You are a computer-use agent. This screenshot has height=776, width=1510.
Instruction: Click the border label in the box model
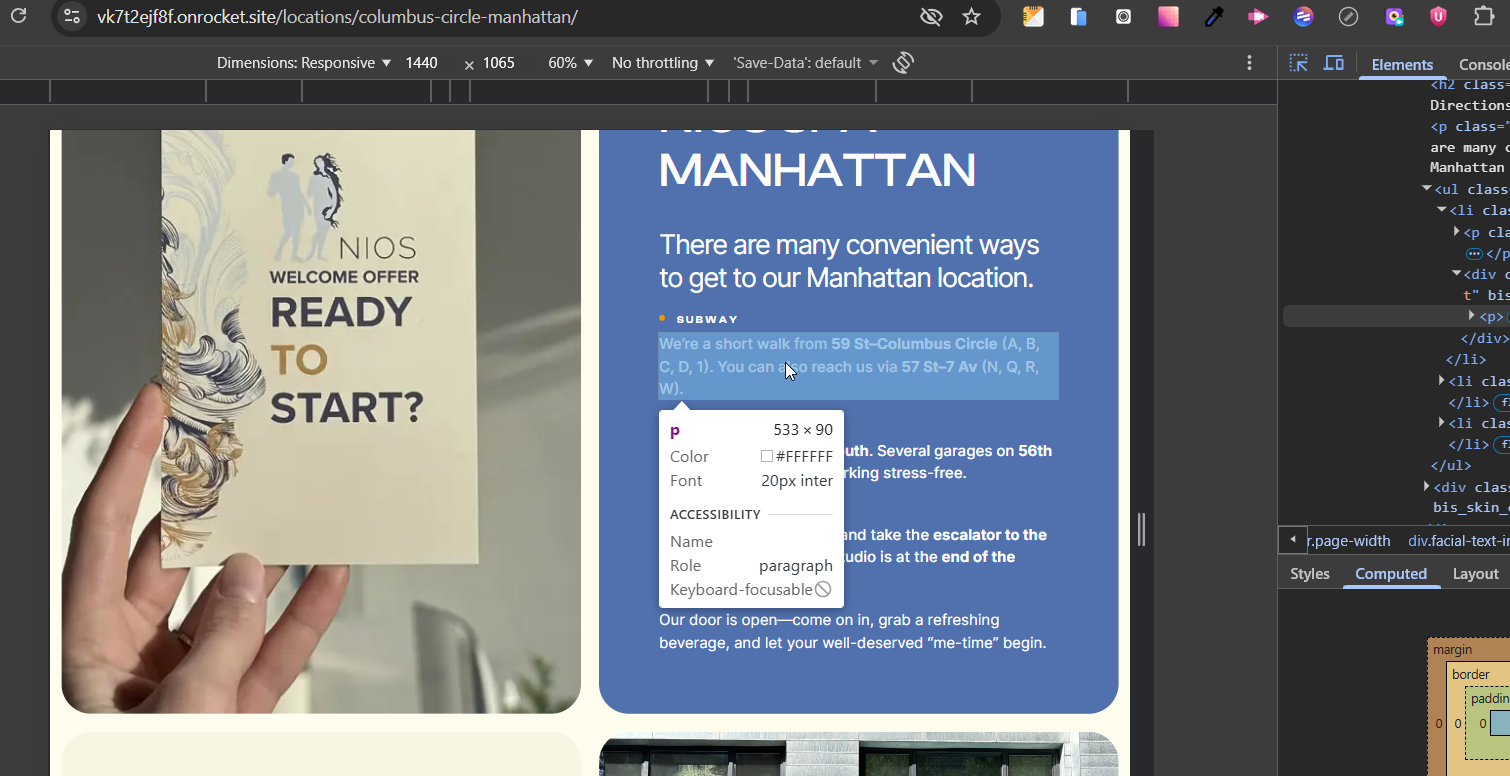click(1471, 675)
